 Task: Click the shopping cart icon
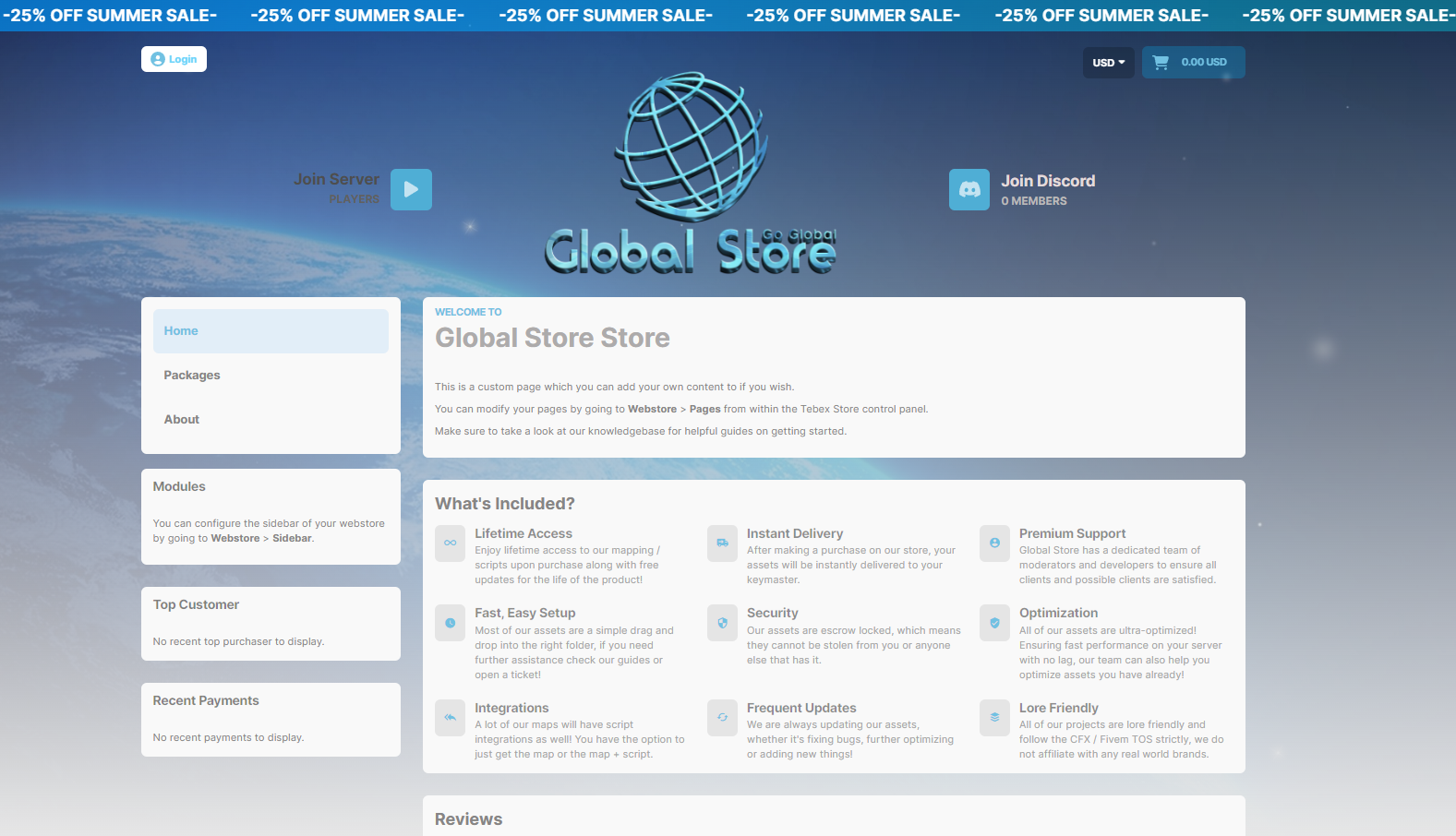click(1161, 63)
